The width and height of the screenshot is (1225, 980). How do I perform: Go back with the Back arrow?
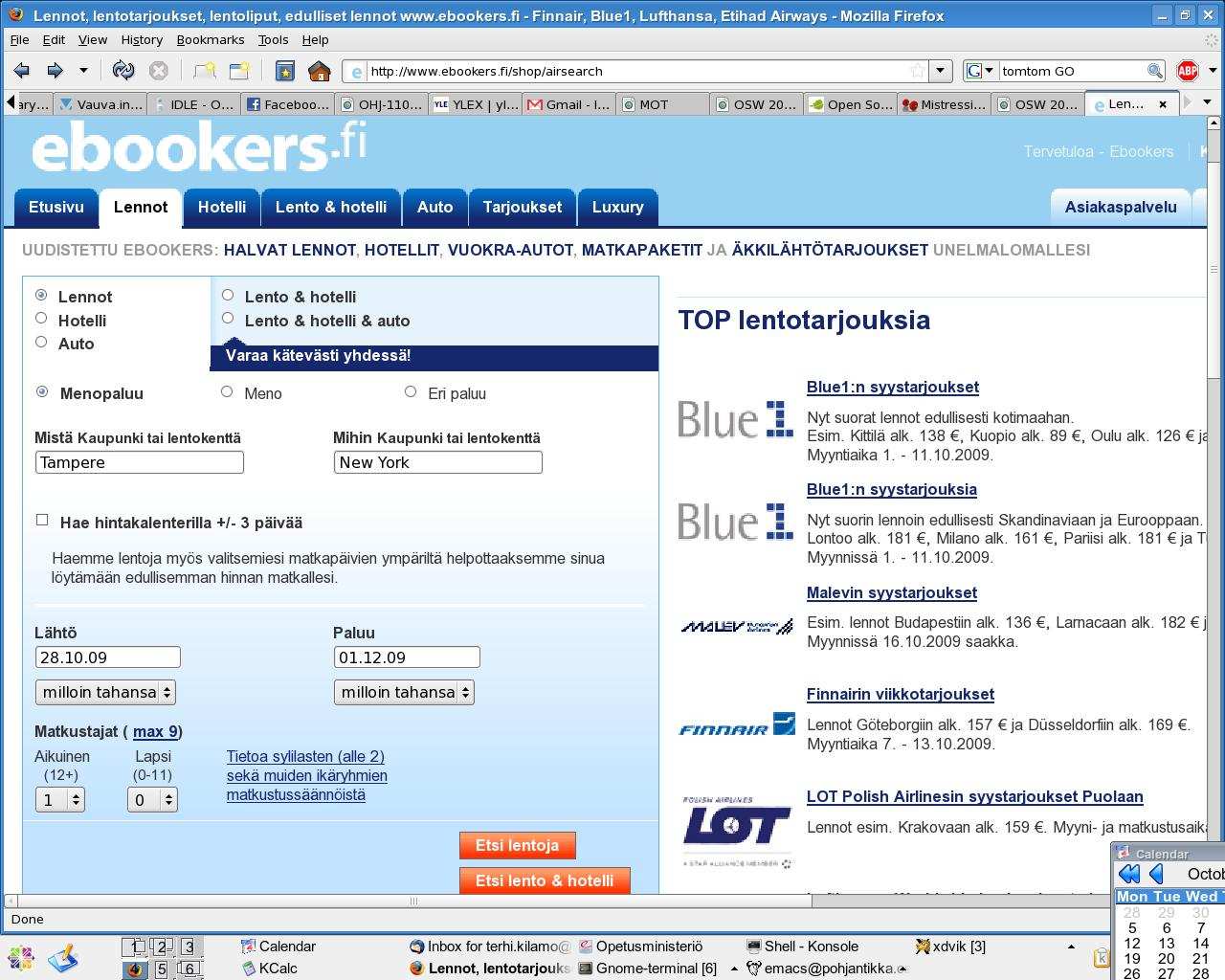(x=22, y=71)
